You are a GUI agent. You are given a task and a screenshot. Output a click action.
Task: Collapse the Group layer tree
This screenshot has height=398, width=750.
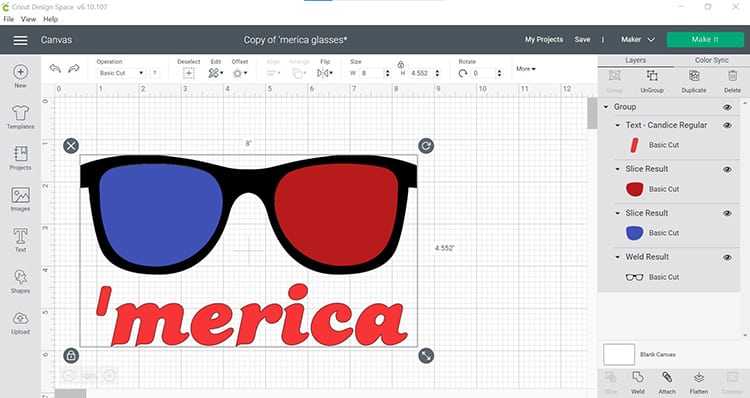(x=606, y=107)
